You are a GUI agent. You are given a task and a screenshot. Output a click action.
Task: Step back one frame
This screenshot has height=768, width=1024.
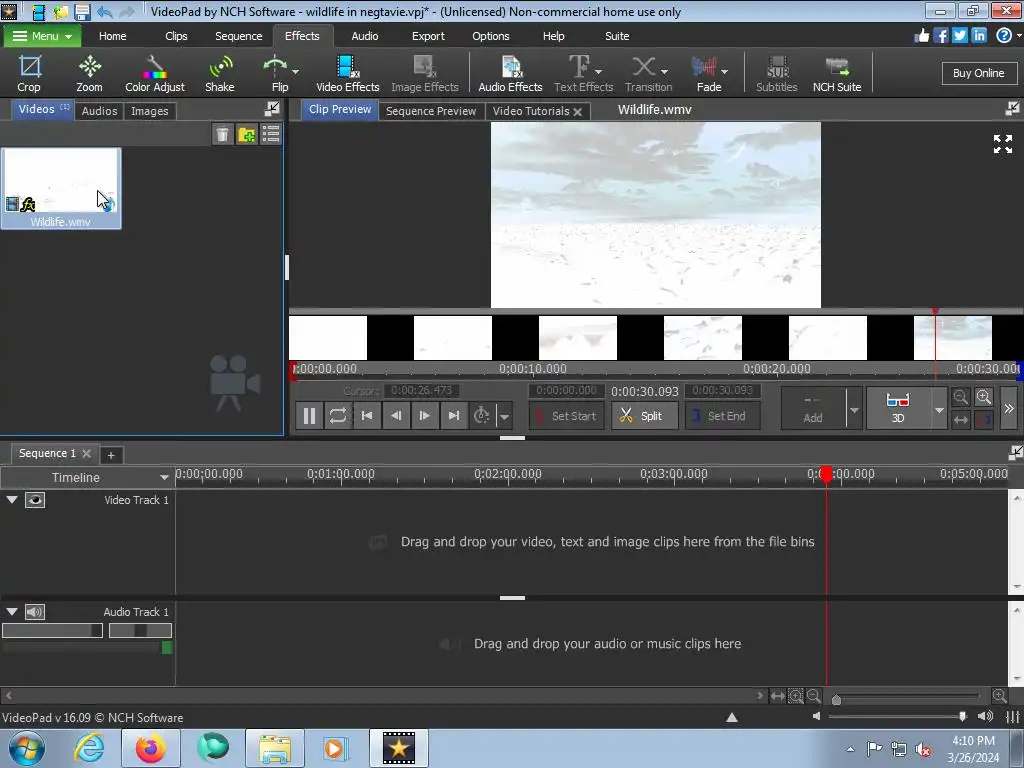click(x=396, y=415)
